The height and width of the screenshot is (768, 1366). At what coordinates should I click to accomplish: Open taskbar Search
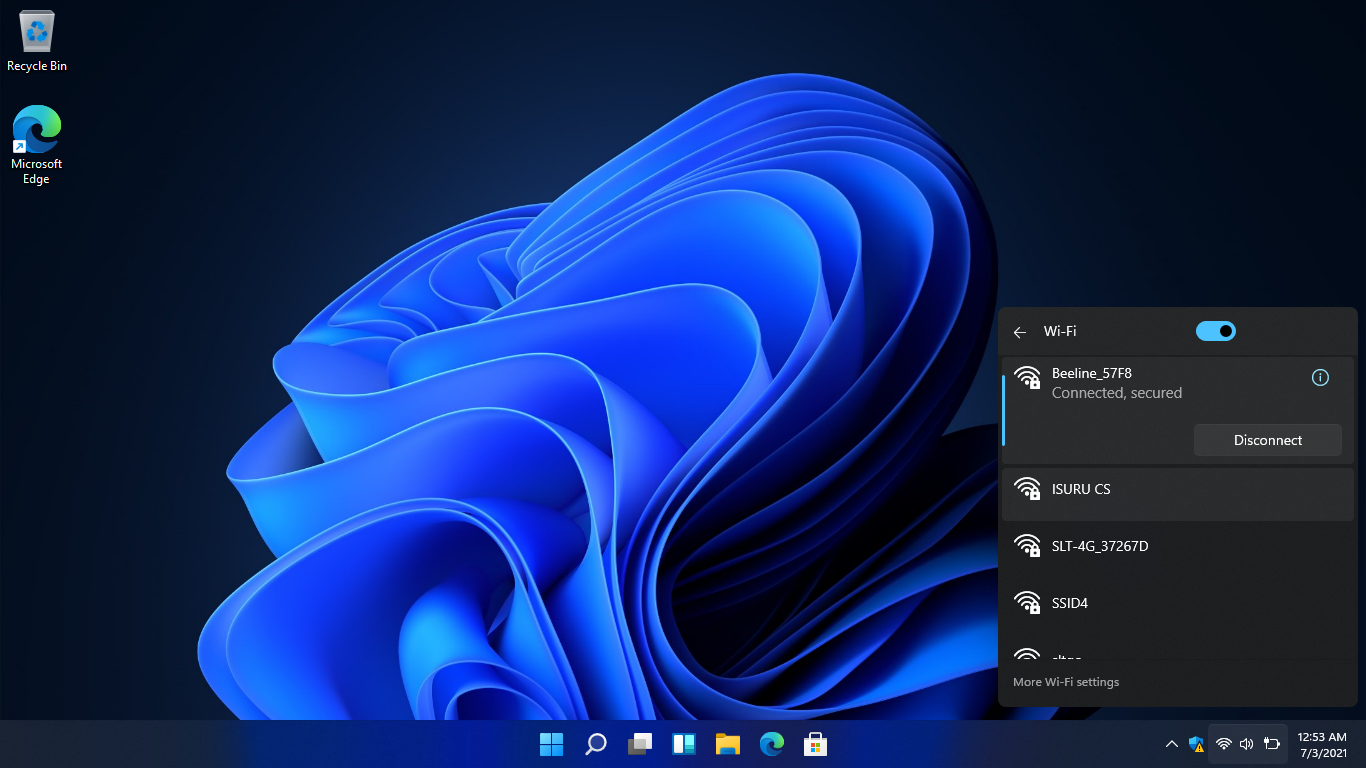(596, 744)
